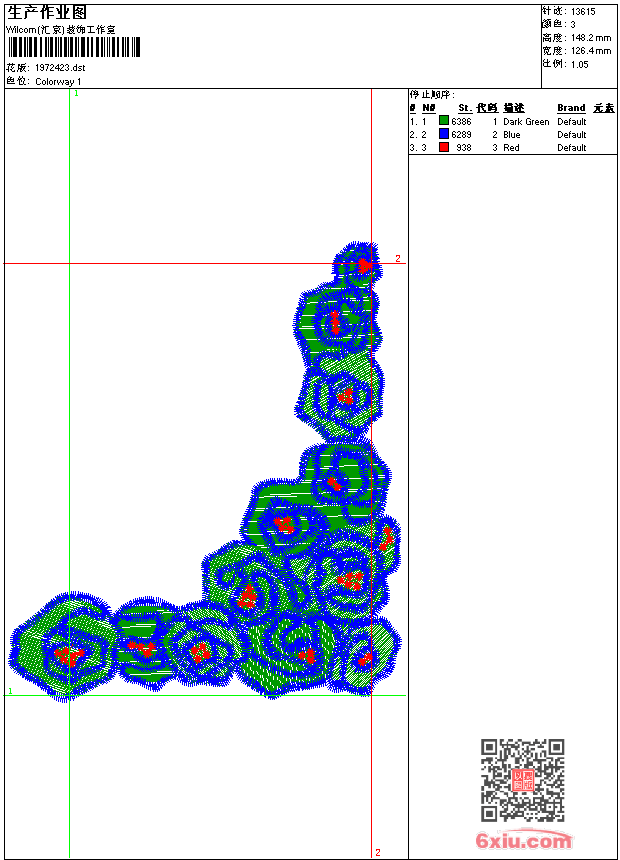Select the Blue description text

tap(512, 135)
